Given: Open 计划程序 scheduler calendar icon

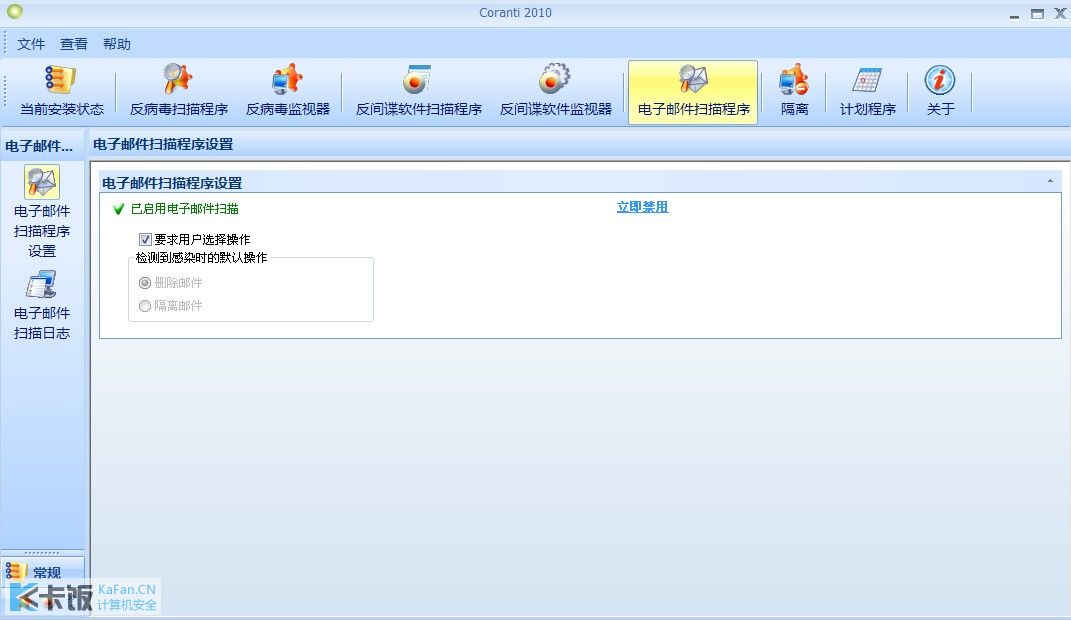Looking at the screenshot, I should tap(867, 91).
